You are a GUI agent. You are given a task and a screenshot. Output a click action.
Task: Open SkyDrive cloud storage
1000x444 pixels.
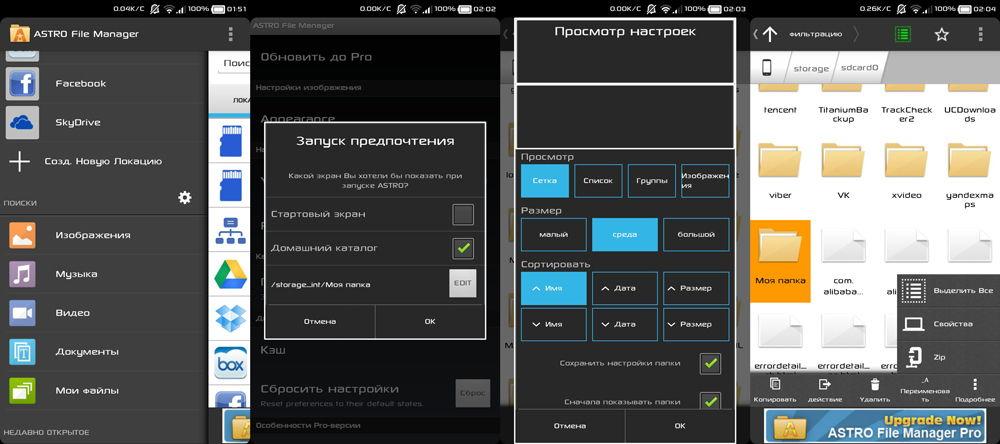pos(23,122)
